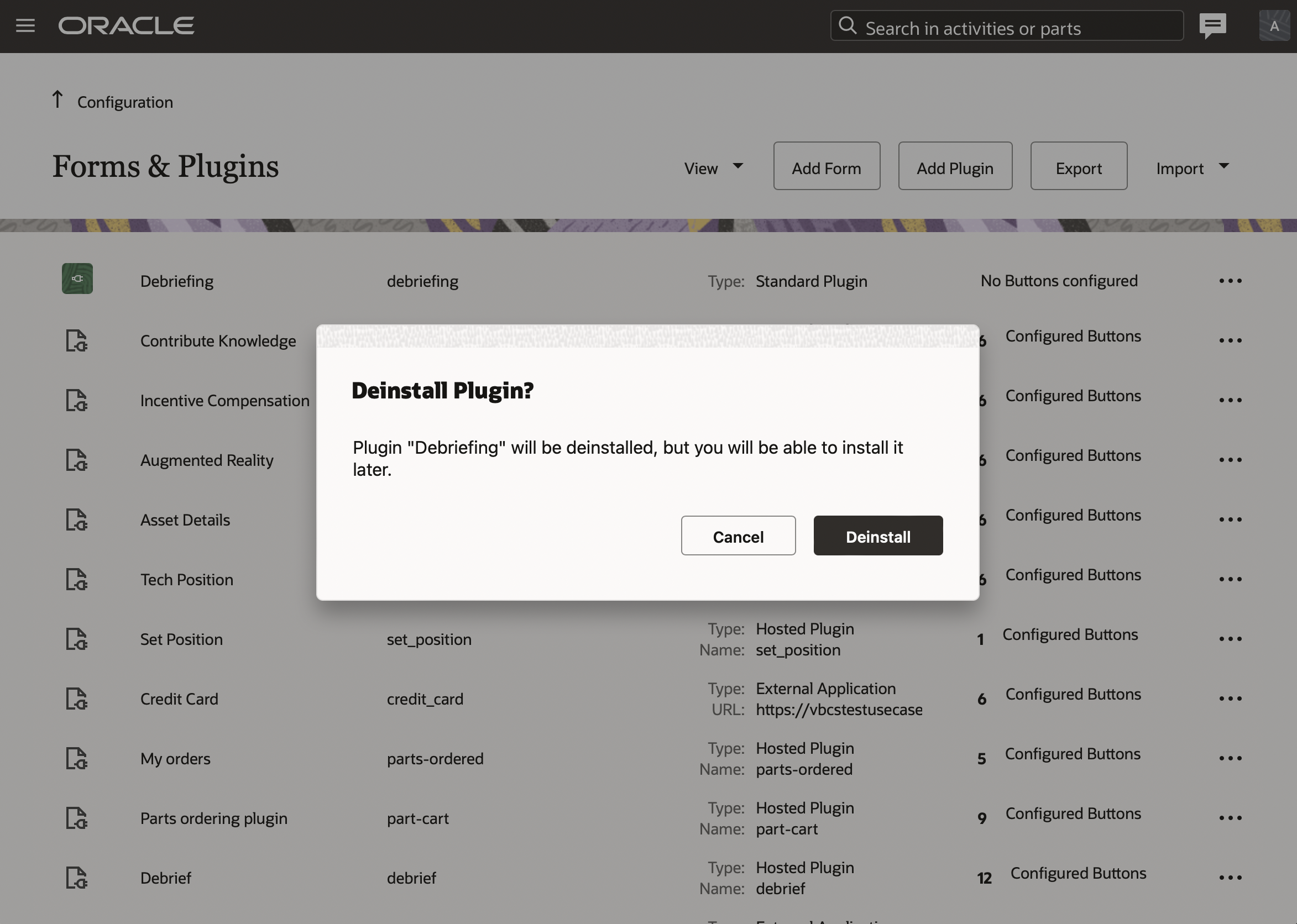The image size is (1297, 924).
Task: Expand the Import dropdown
Action: 1192,168
